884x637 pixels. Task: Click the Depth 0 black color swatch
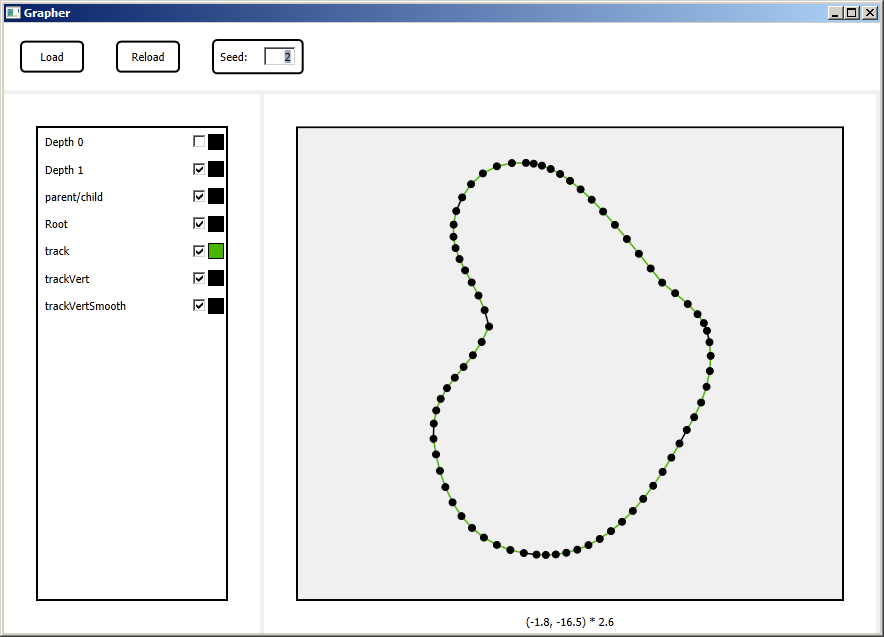coord(216,142)
